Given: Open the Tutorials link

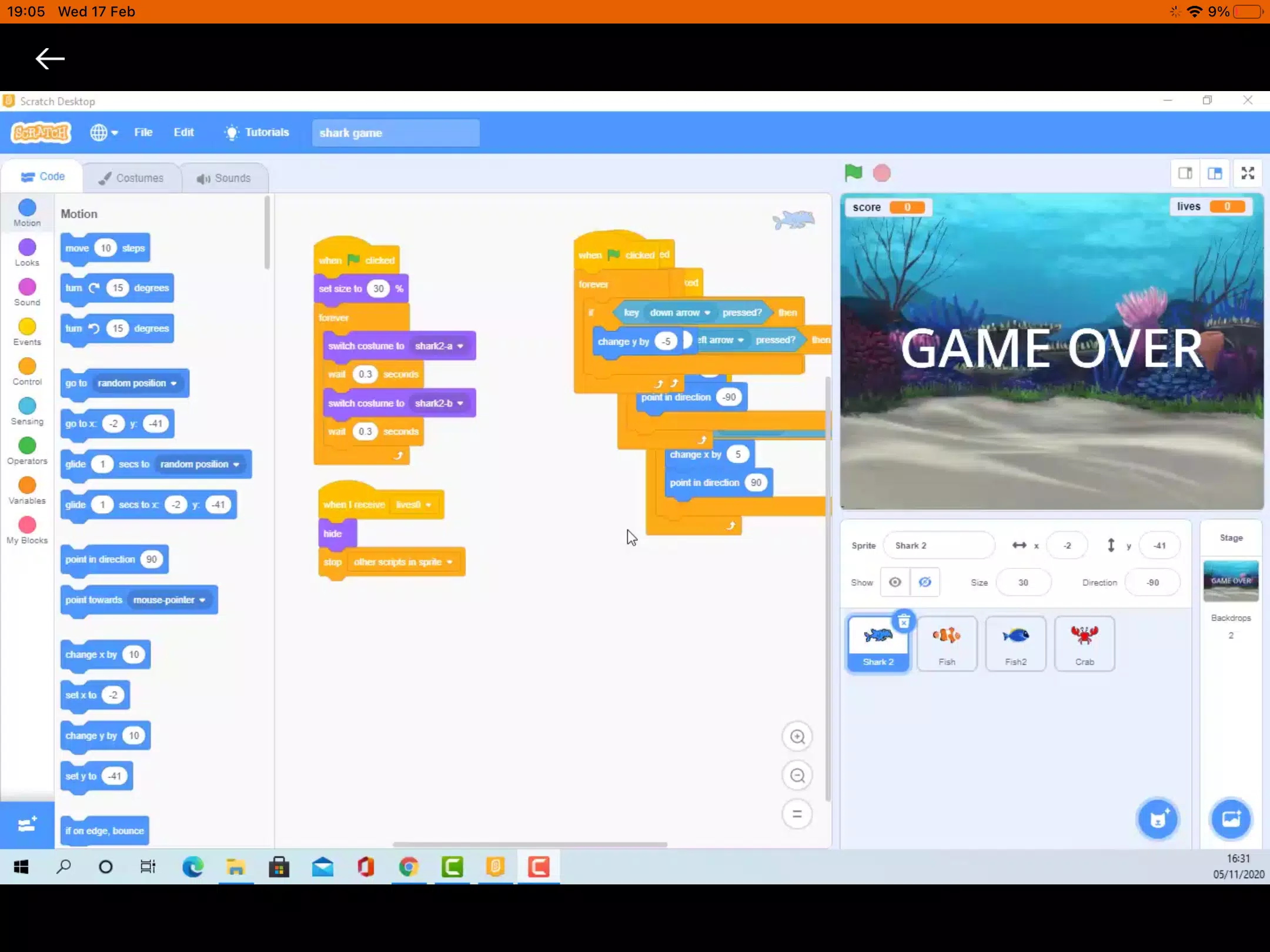Looking at the screenshot, I should point(257,132).
